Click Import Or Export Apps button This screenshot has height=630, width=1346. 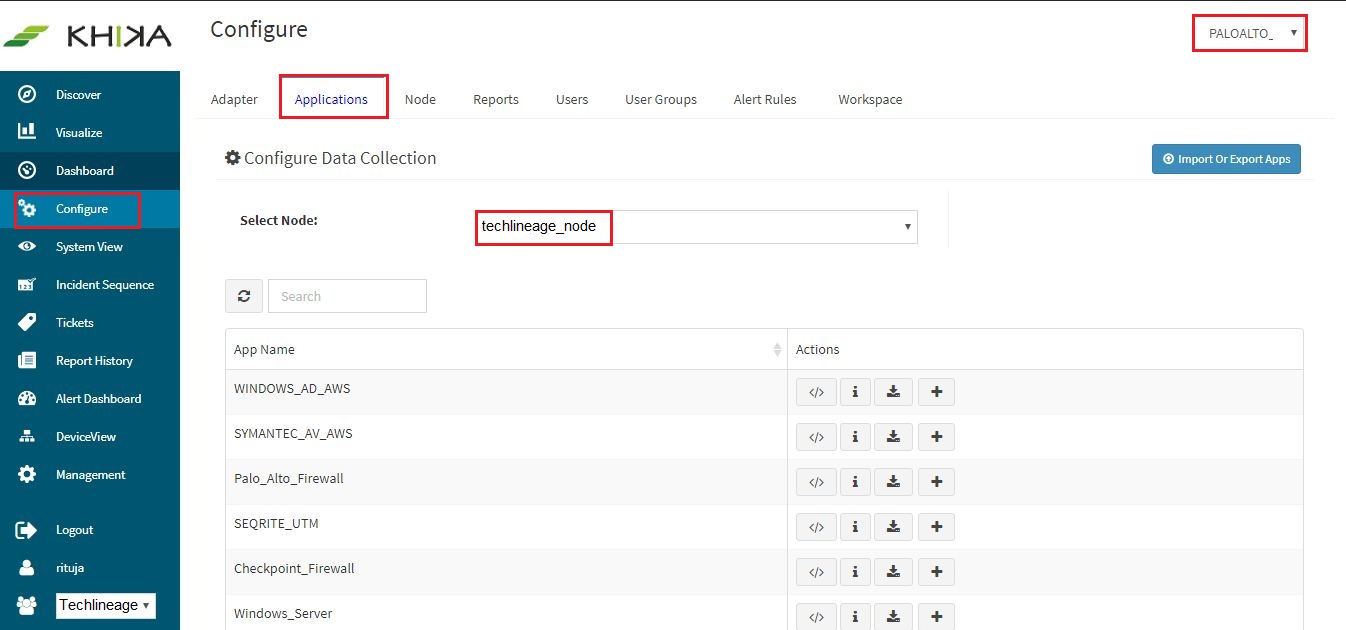[x=1226, y=159]
